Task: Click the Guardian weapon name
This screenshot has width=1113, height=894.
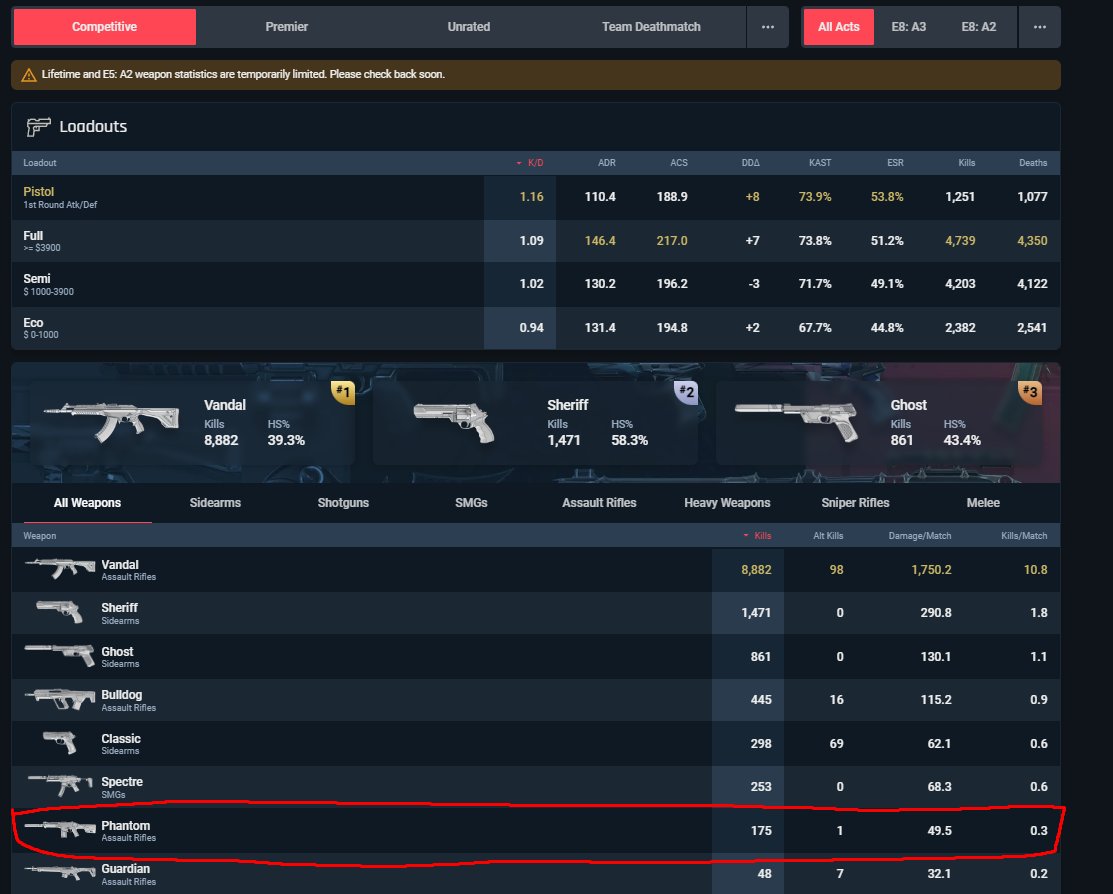Action: (x=126, y=868)
